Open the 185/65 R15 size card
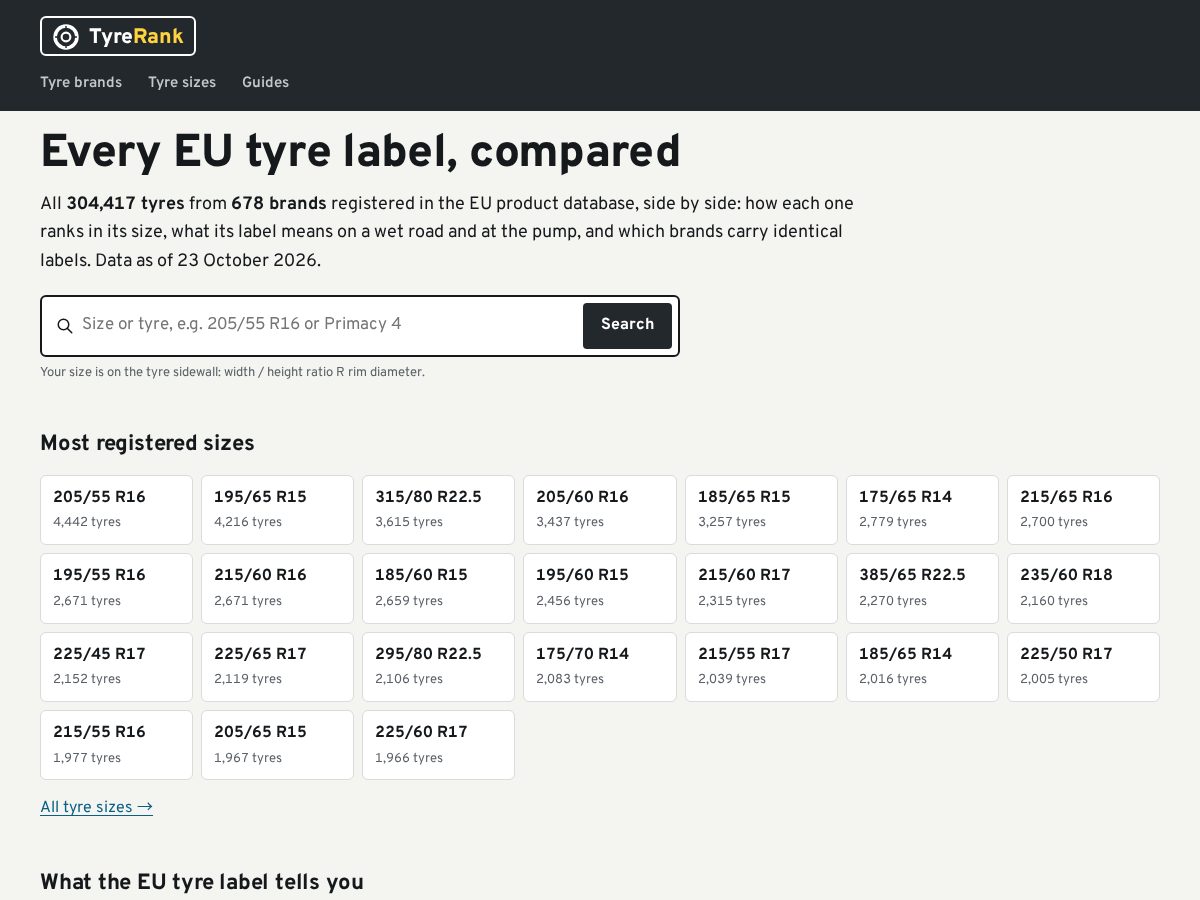 [x=761, y=510]
